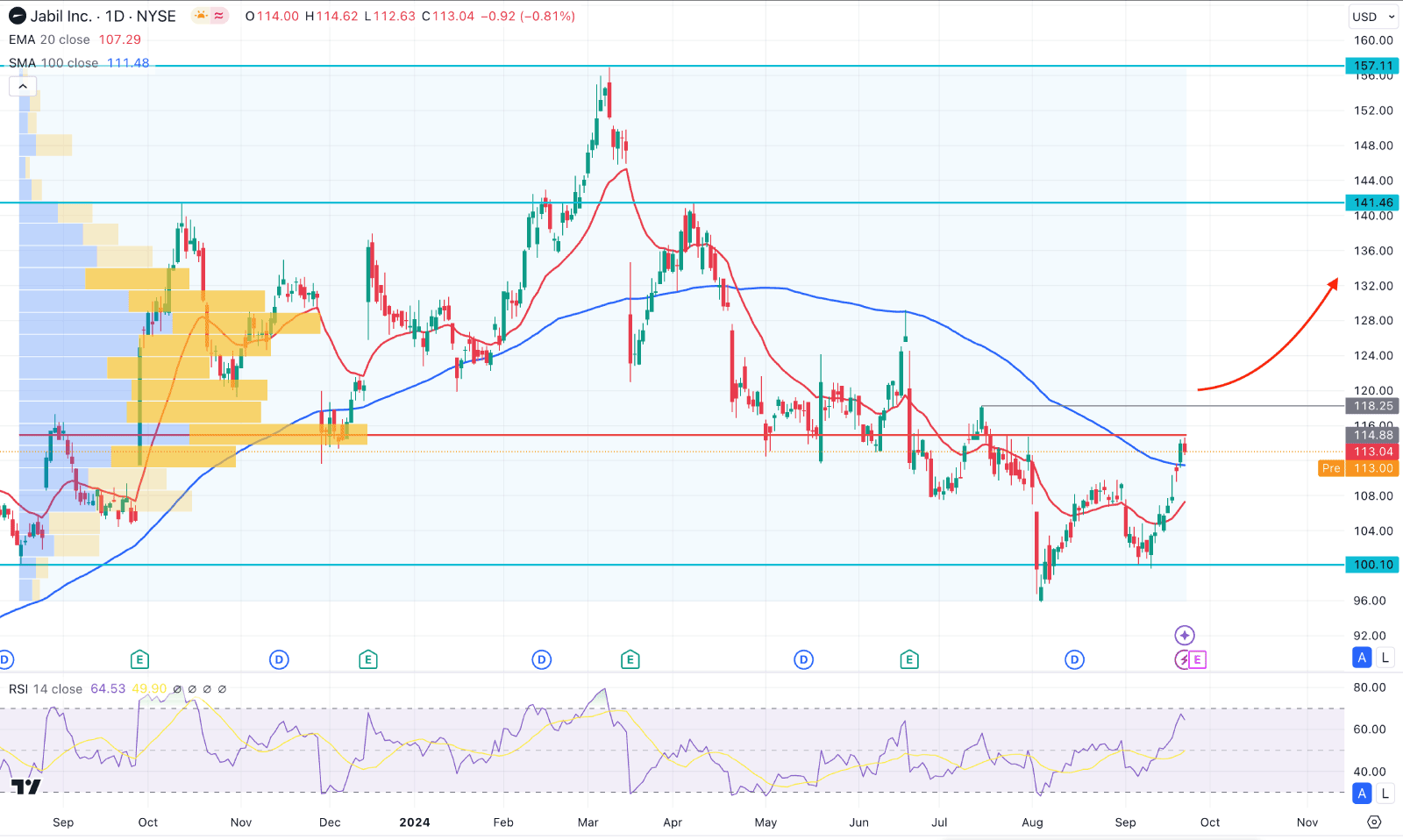Toggle log scale L on price pane

point(1385,658)
